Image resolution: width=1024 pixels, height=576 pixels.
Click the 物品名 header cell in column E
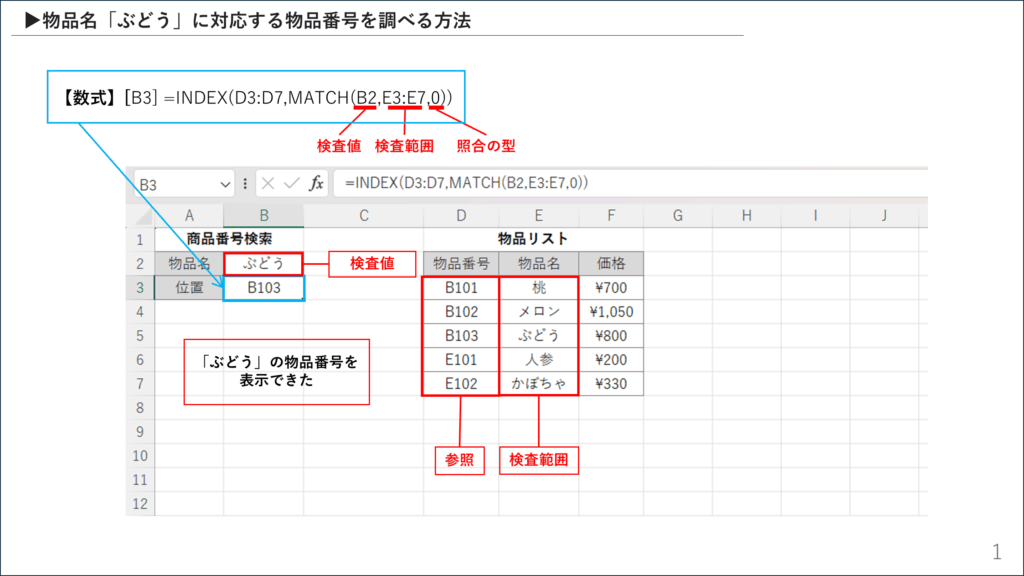coord(539,264)
